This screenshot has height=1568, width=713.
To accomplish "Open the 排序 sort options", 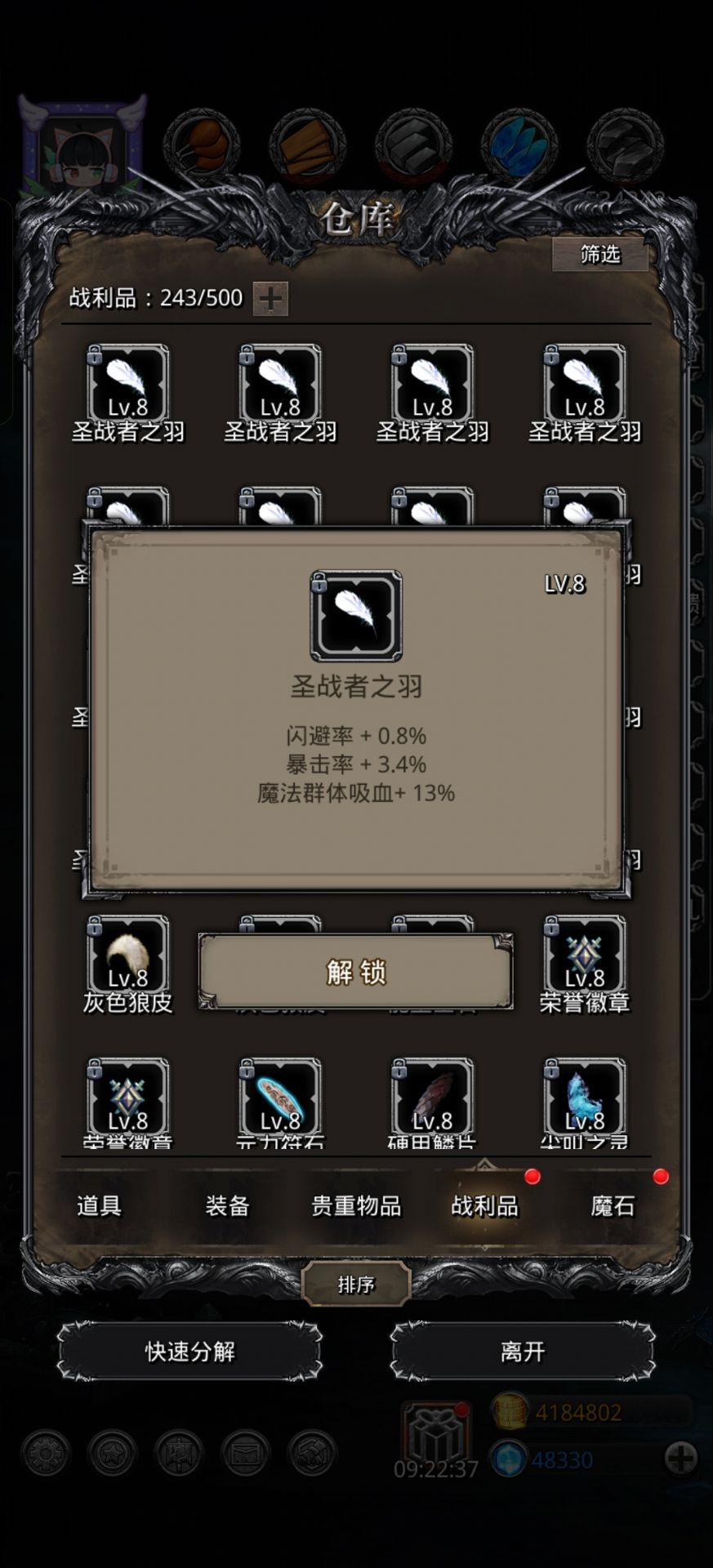I will click(x=356, y=1285).
